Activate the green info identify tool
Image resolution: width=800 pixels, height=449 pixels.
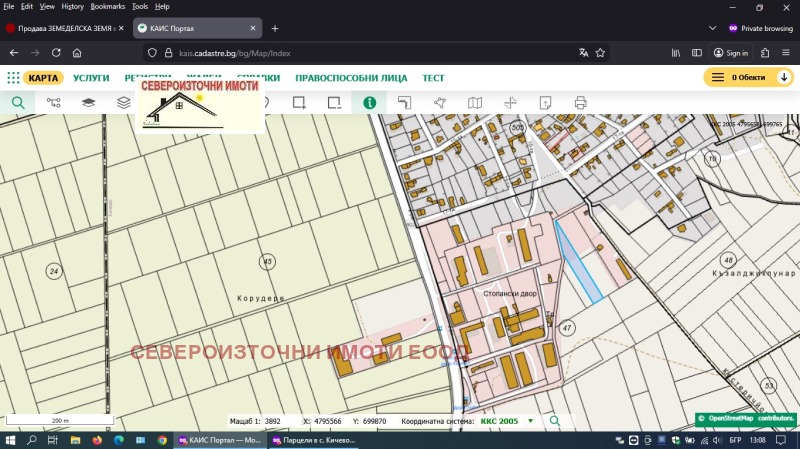click(x=369, y=102)
